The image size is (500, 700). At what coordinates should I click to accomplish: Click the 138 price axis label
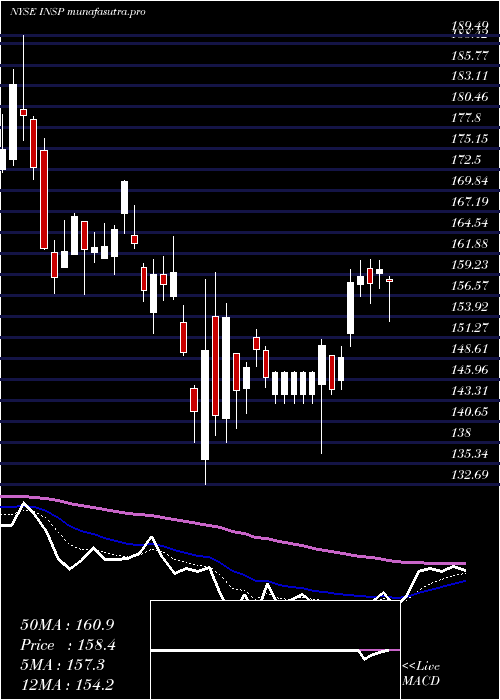(x=462, y=433)
